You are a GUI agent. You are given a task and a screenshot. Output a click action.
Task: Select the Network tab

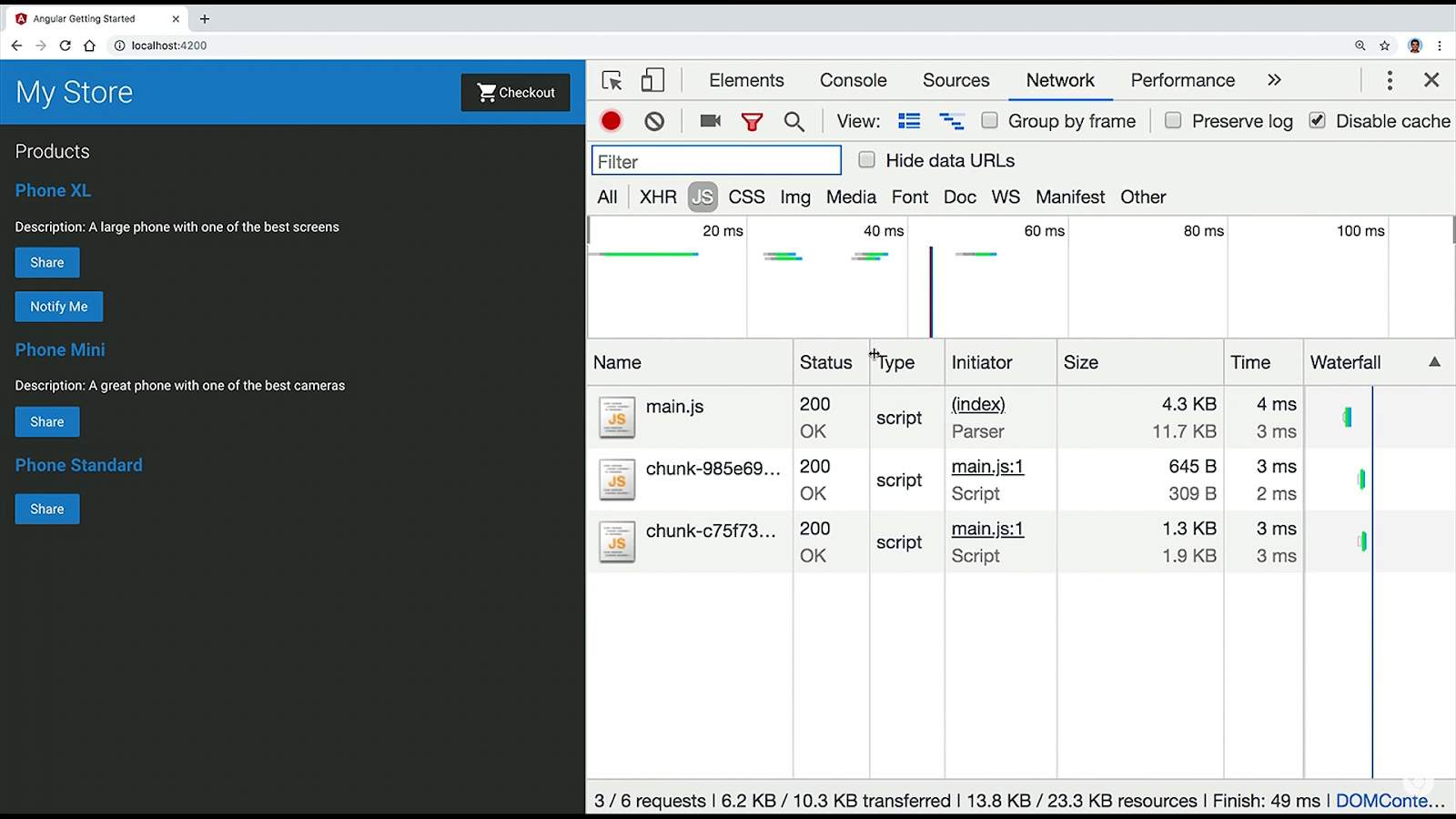pyautogui.click(x=1060, y=80)
